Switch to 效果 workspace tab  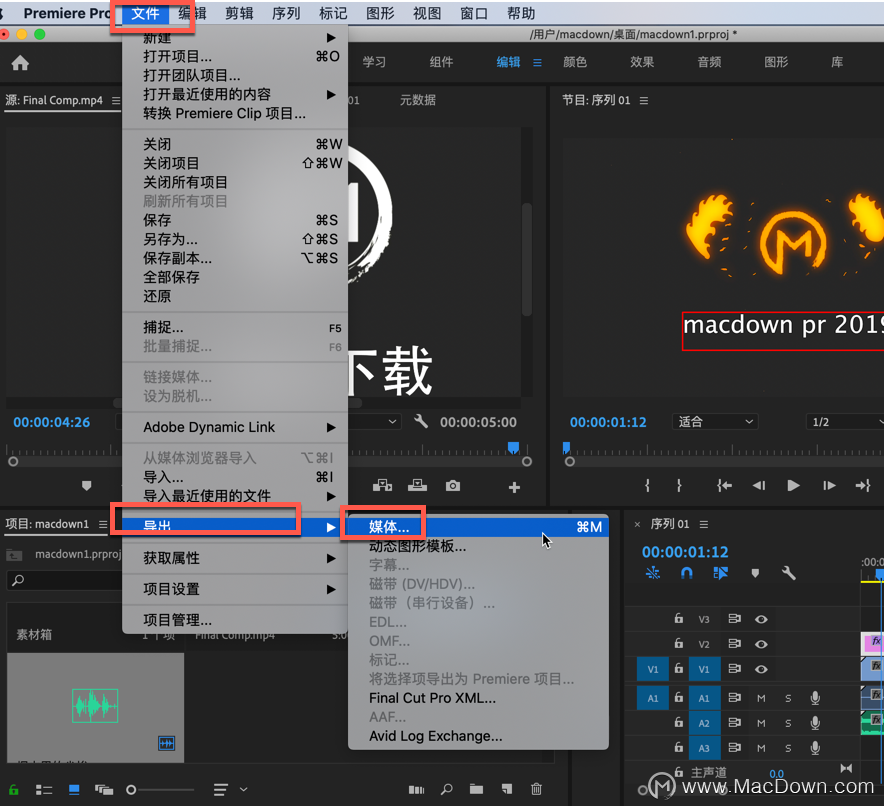(642, 62)
